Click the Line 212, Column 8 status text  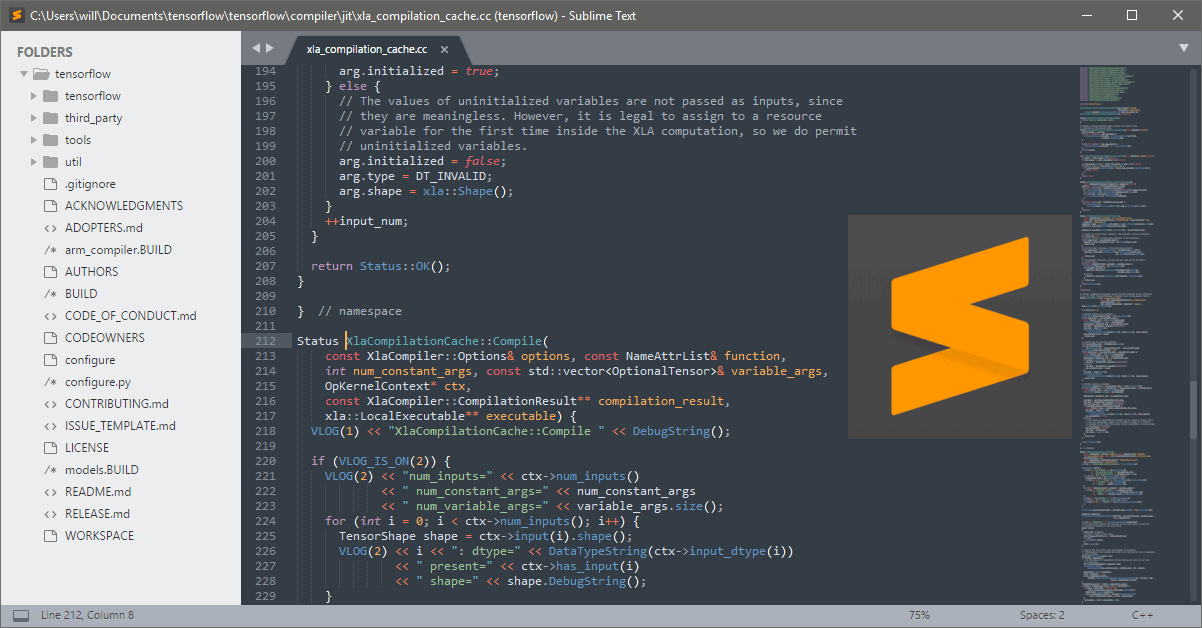pos(87,615)
